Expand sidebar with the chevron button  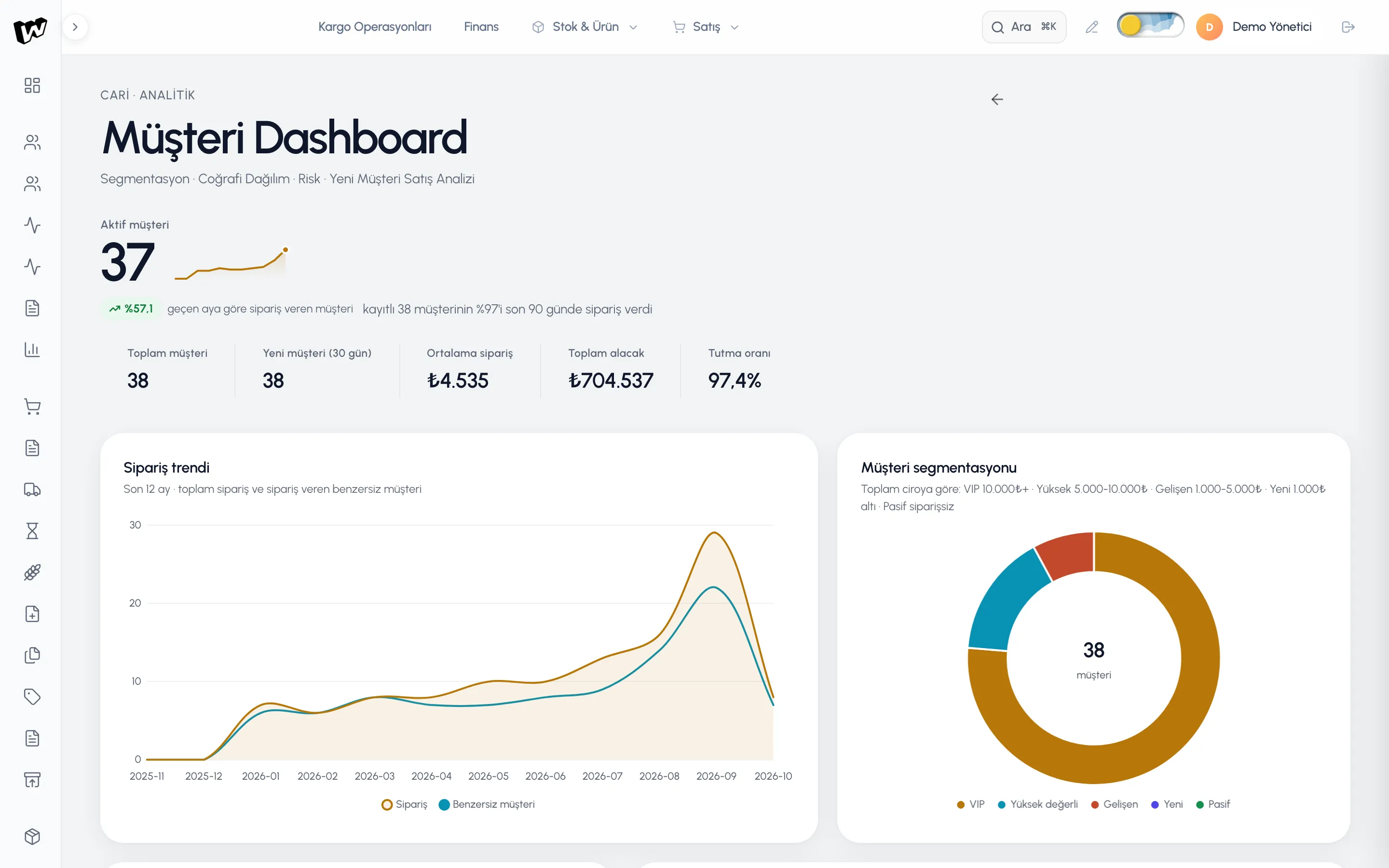[75, 27]
